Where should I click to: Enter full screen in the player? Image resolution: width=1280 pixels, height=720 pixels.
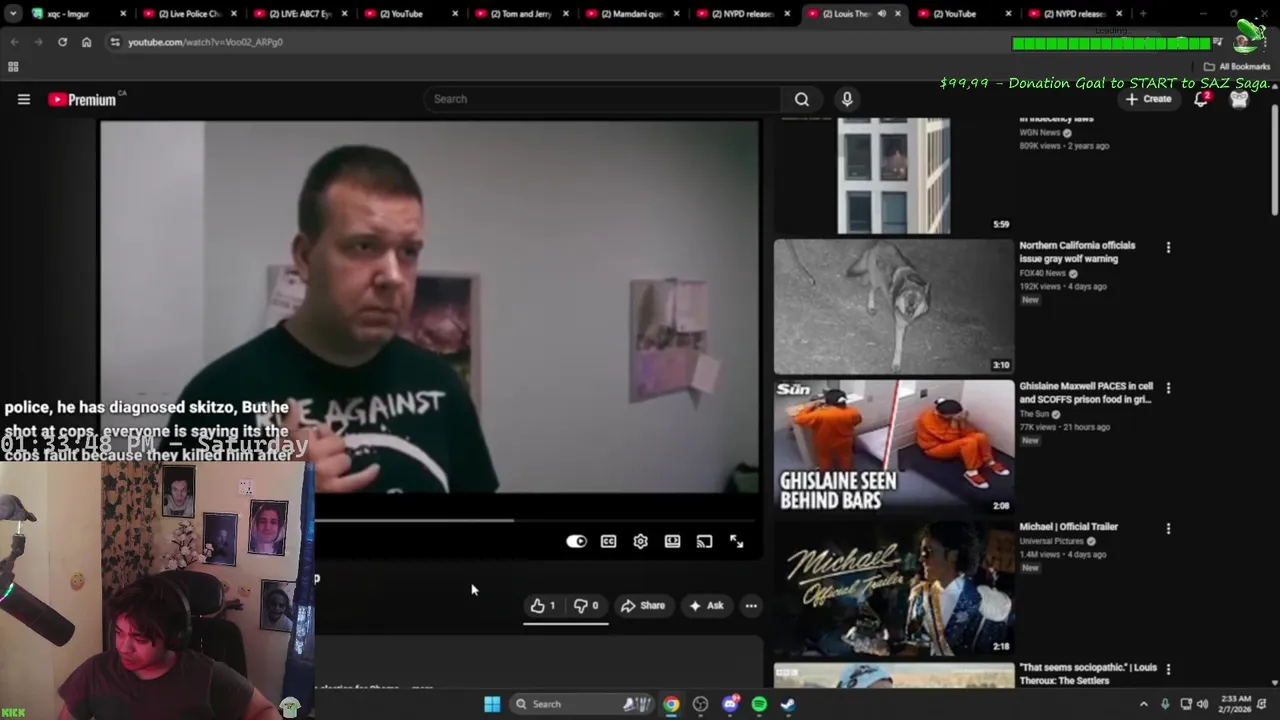(x=736, y=541)
